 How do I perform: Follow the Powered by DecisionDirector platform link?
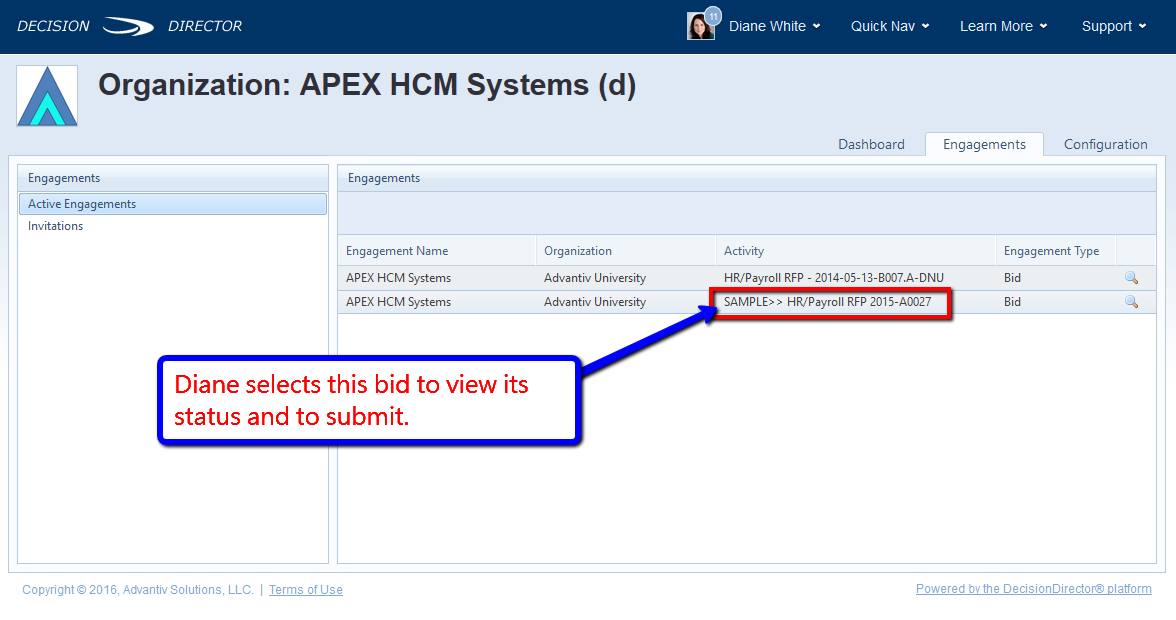pyautogui.click(x=1034, y=589)
